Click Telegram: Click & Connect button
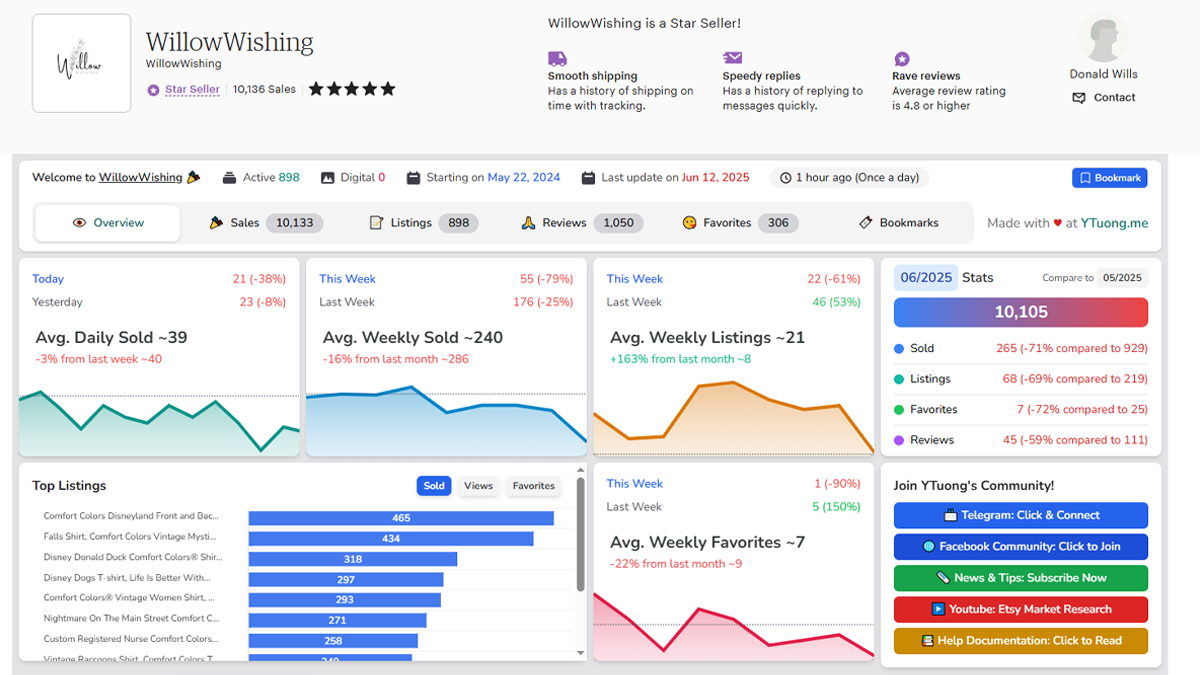 pyautogui.click(x=1021, y=516)
